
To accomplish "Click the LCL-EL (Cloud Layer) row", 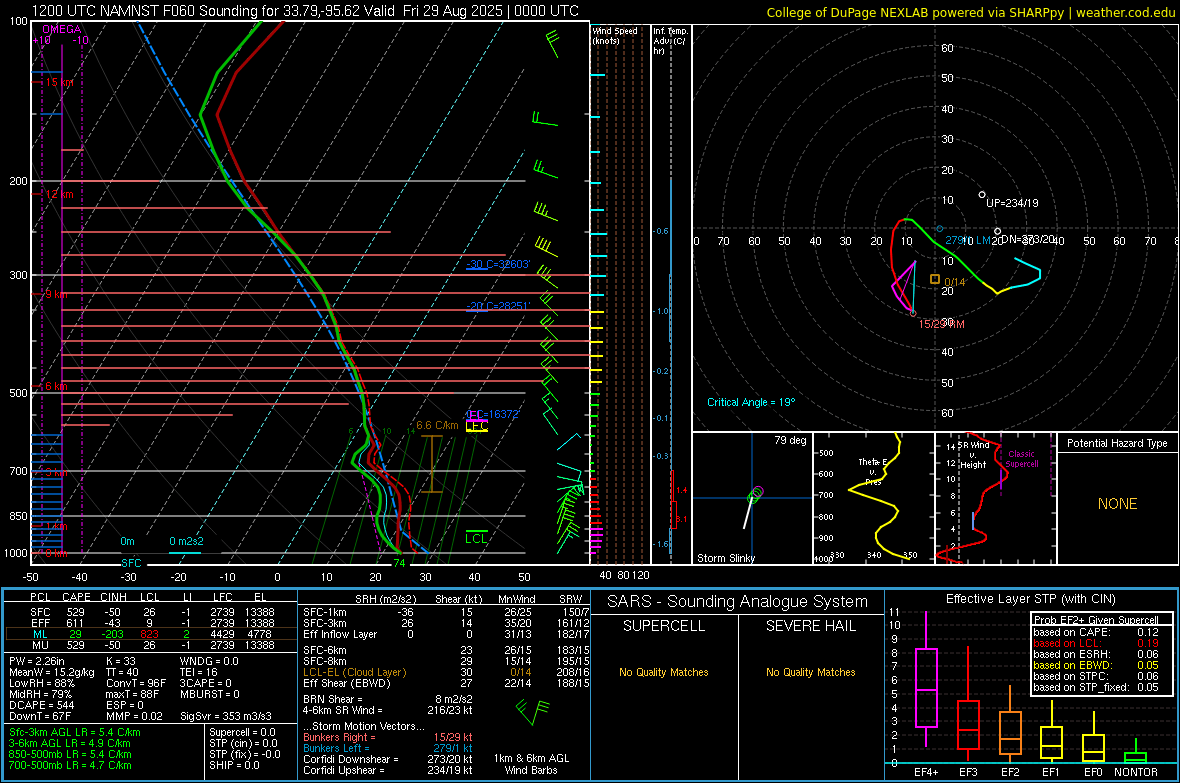I will tap(447, 672).
